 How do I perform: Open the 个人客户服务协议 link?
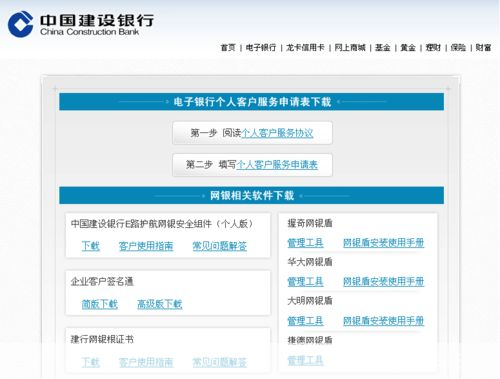(277, 133)
